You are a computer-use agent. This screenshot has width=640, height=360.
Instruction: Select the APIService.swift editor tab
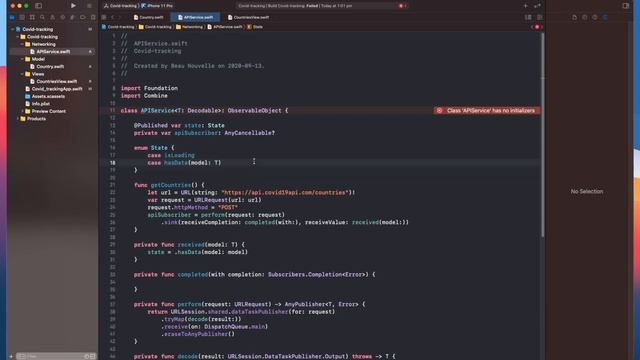click(x=196, y=17)
